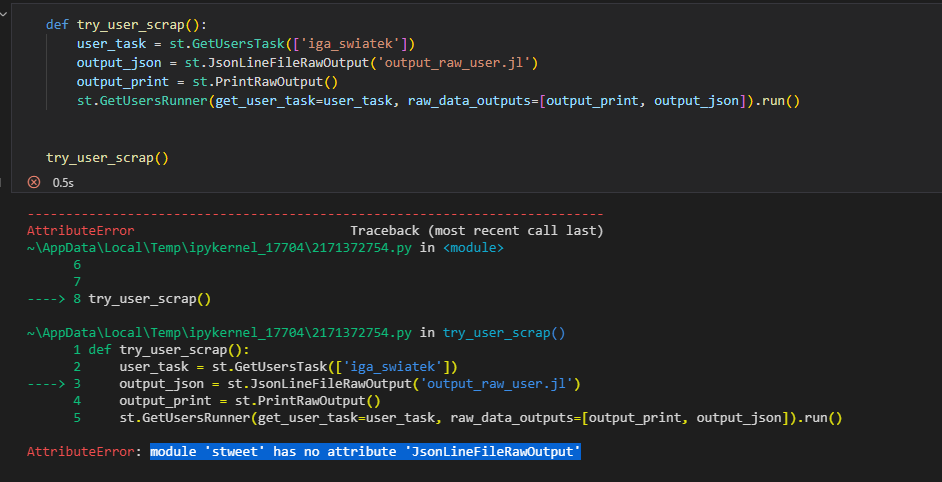Click traceback line '1 def try_user_scrap():'
This screenshot has width=942, height=482.
coord(161,350)
